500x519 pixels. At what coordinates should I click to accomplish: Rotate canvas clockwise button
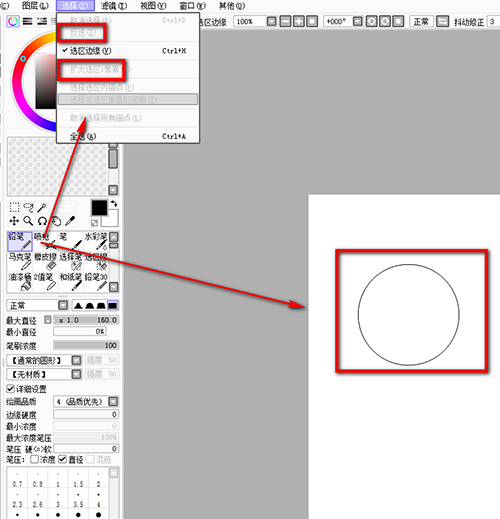pos(385,22)
